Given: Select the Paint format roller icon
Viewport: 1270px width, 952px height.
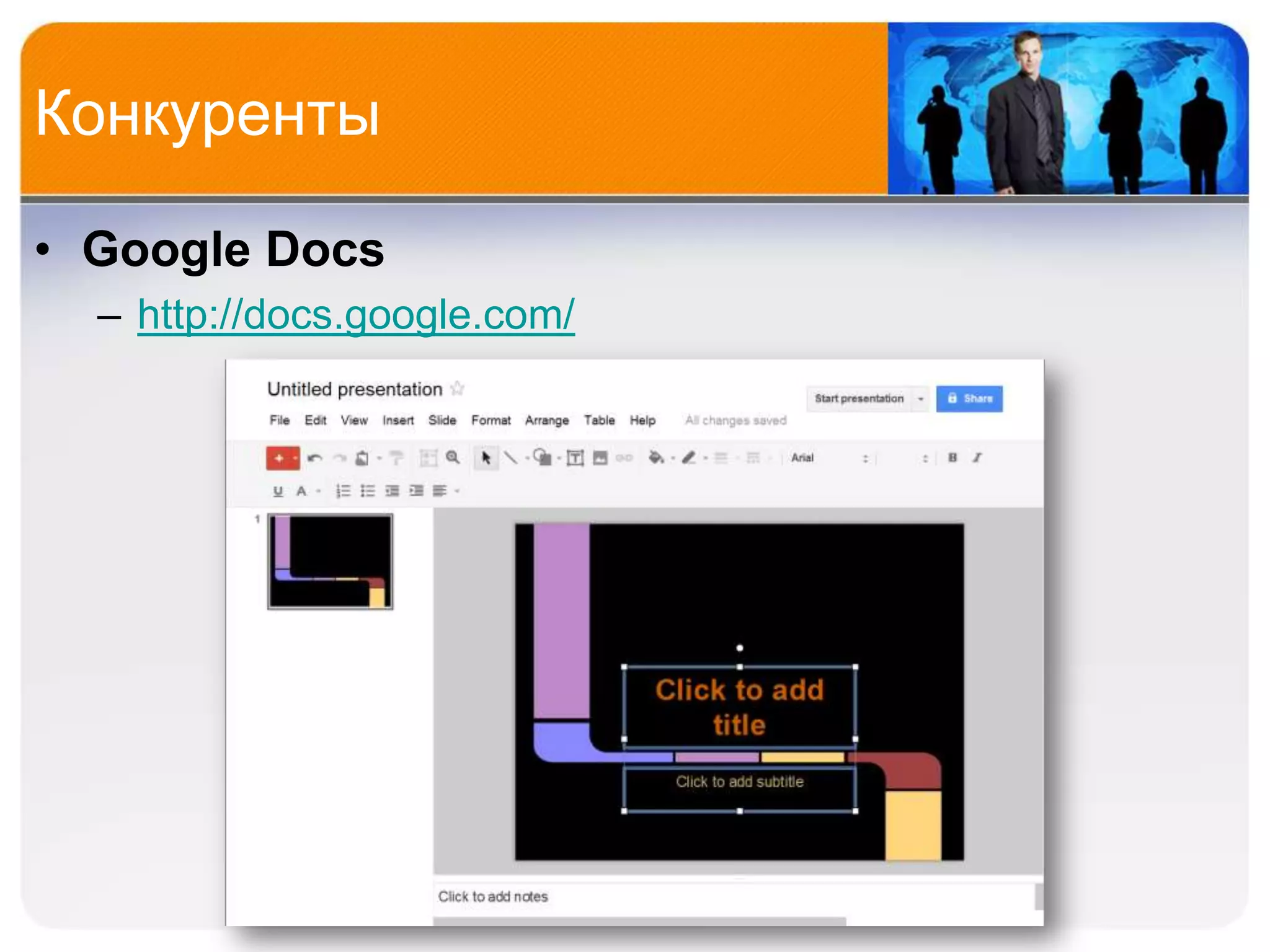Looking at the screenshot, I should pyautogui.click(x=396, y=458).
